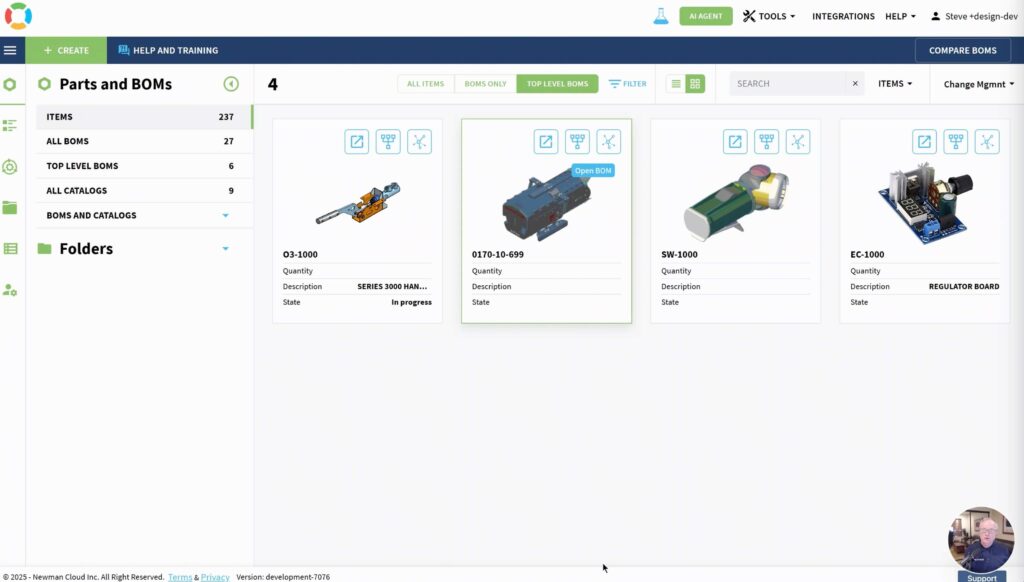1024x582 pixels.
Task: Open 0170-10-699 in new window icon
Action: 546,142
